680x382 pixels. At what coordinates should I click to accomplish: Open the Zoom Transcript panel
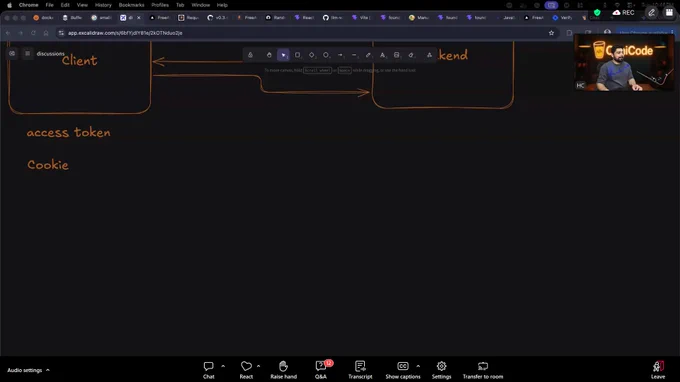[360, 370]
